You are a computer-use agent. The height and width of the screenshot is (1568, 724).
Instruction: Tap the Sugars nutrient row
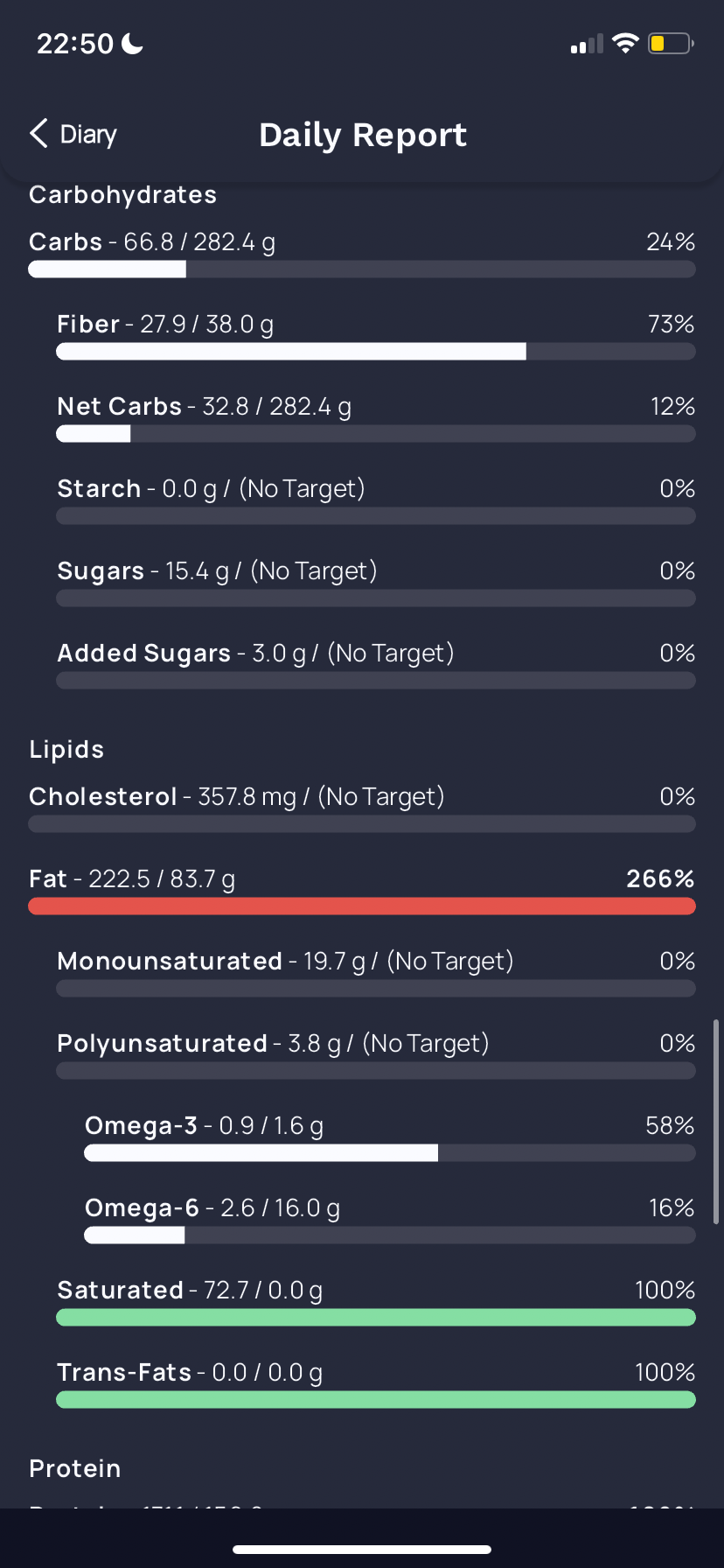pos(376,582)
